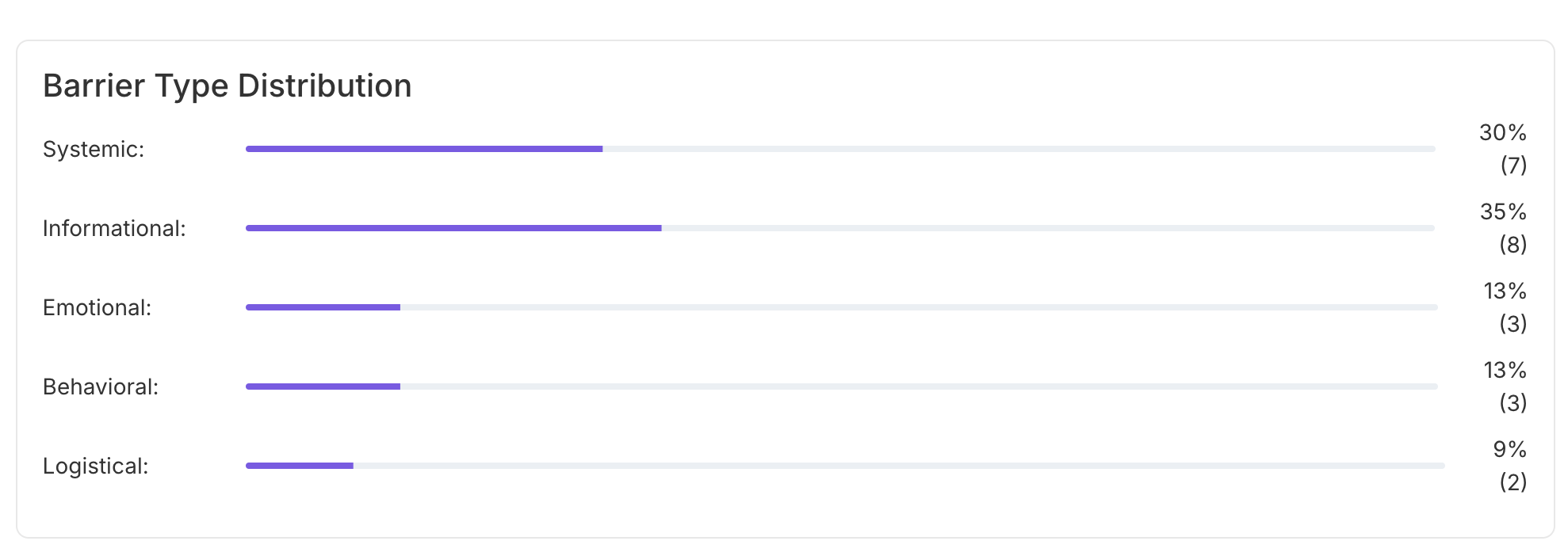1568x556 pixels.
Task: Click the Emotional label
Action: [x=97, y=307]
